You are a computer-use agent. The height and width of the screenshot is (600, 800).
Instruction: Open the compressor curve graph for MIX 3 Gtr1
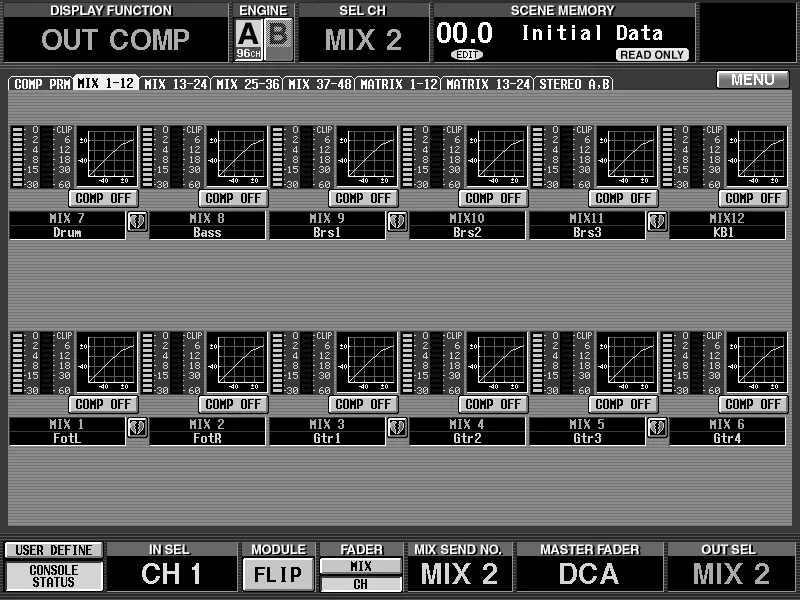tap(367, 363)
